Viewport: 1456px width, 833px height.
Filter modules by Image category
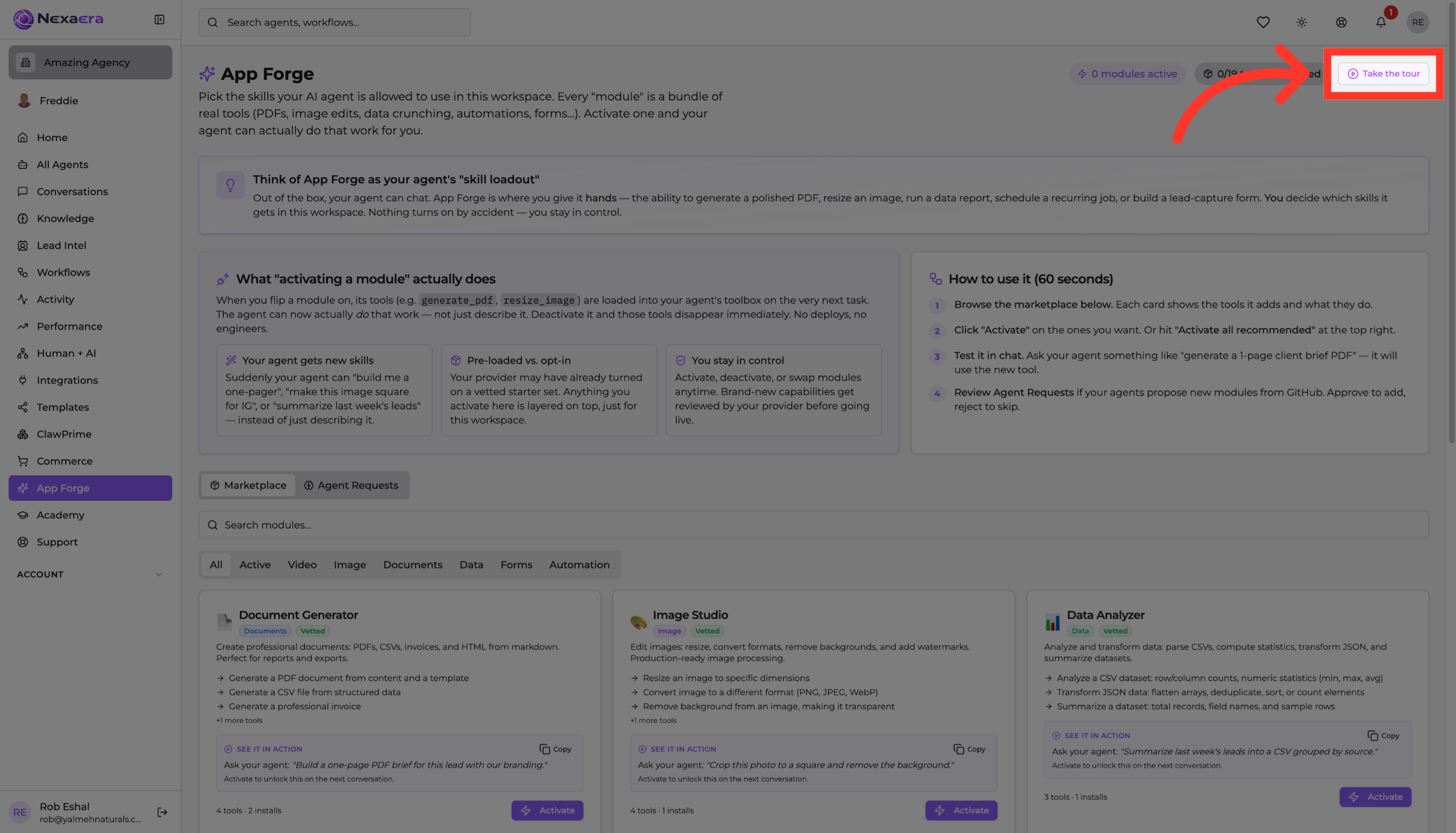[x=350, y=565]
